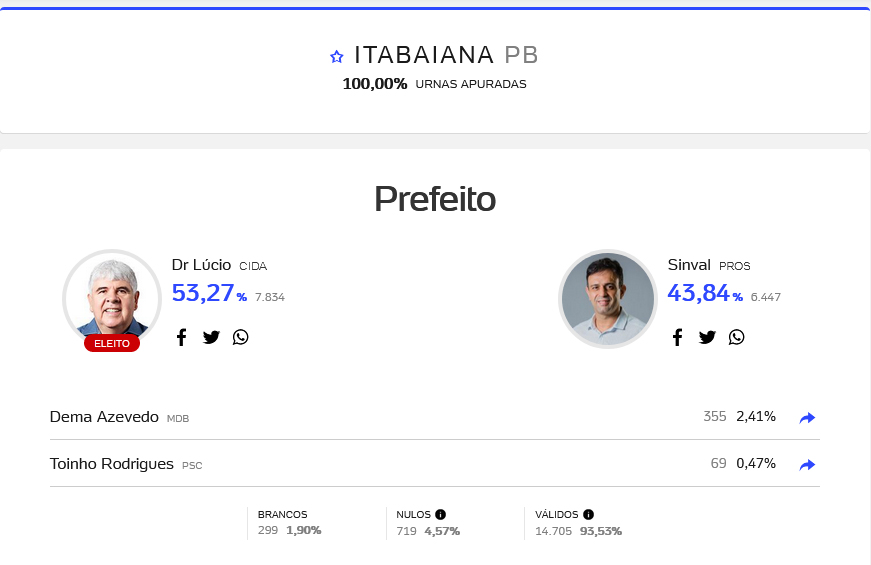The height and width of the screenshot is (565, 871).
Task: Share Sinval result on Twitter
Action: (x=707, y=337)
